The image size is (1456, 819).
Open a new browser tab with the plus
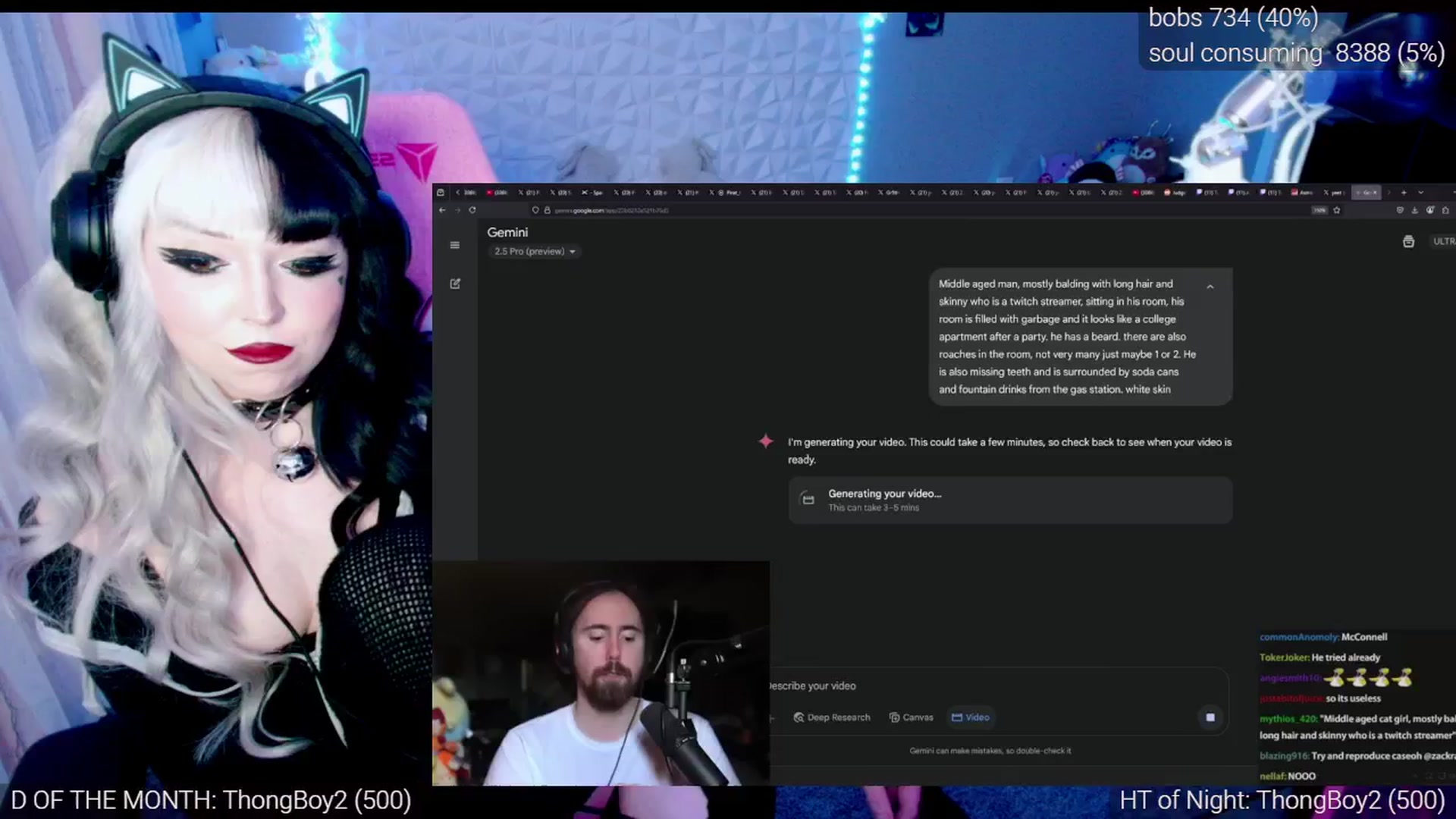pos(1404,193)
